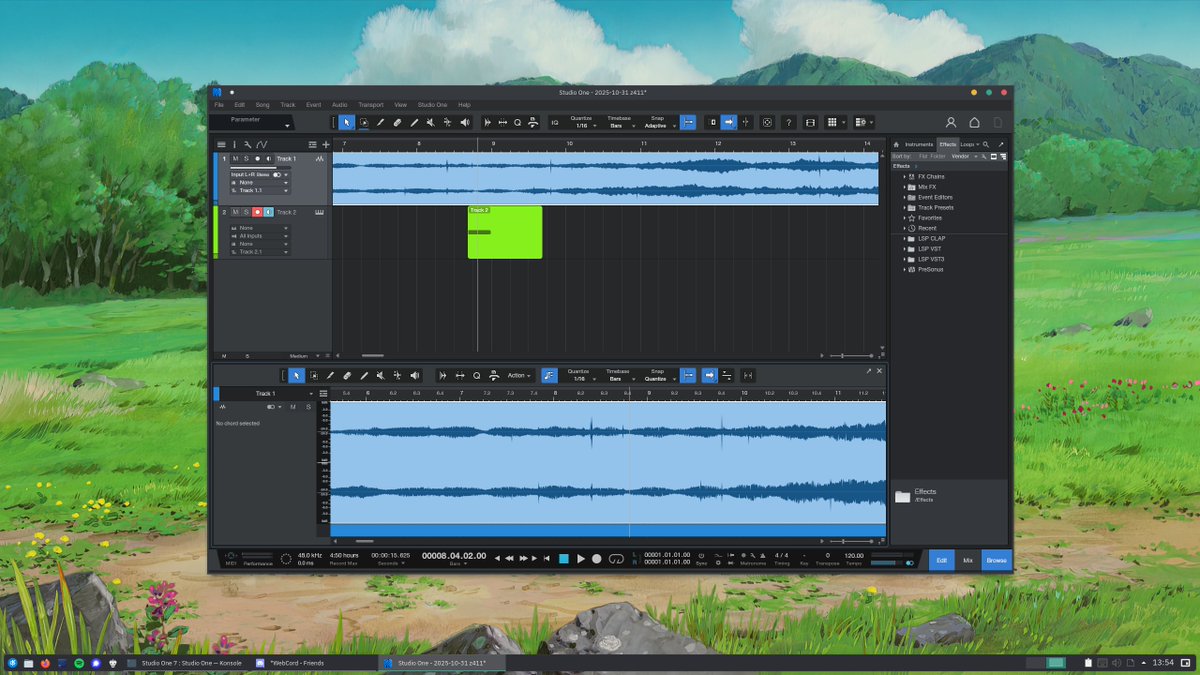Switch to the Loops browser tab

[x=966, y=145]
